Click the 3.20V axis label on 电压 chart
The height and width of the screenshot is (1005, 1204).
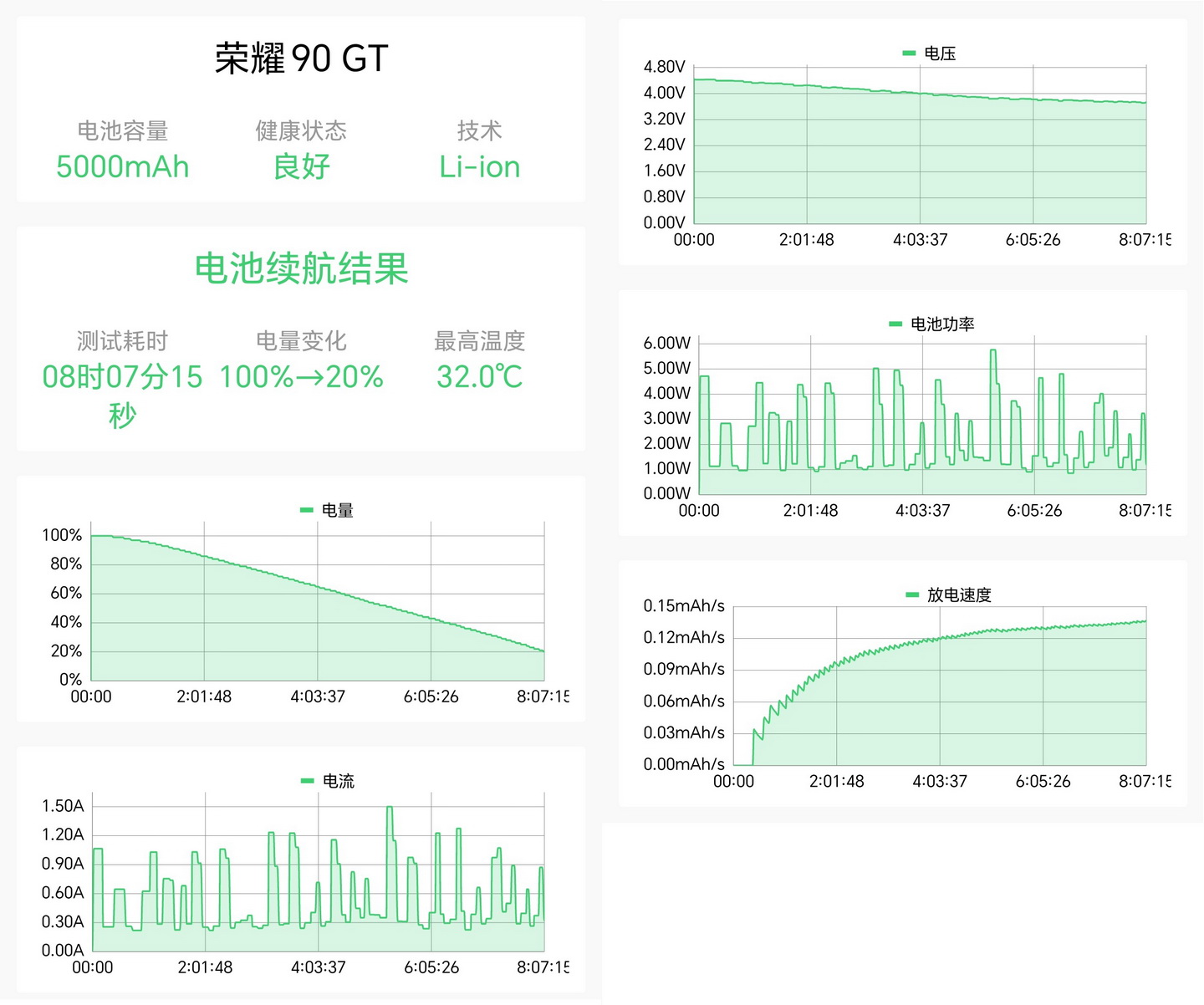(665, 119)
